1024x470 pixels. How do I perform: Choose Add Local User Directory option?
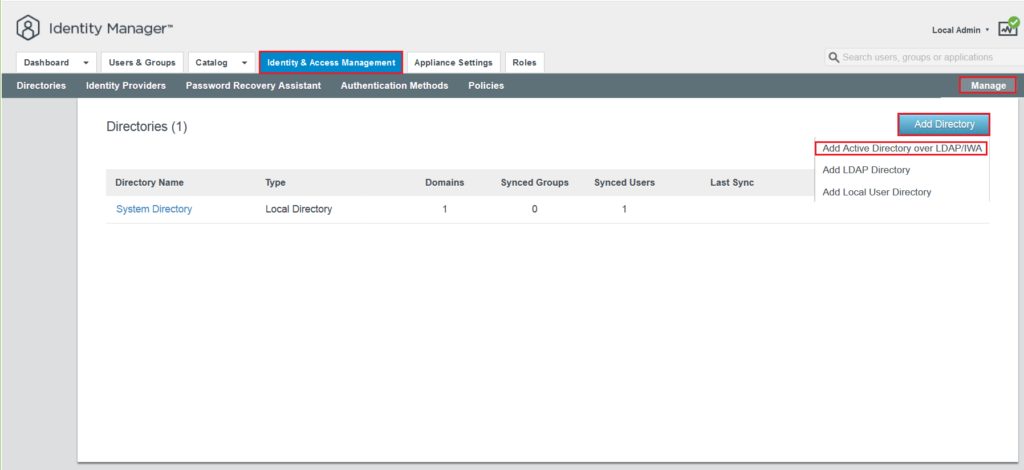(x=876, y=192)
